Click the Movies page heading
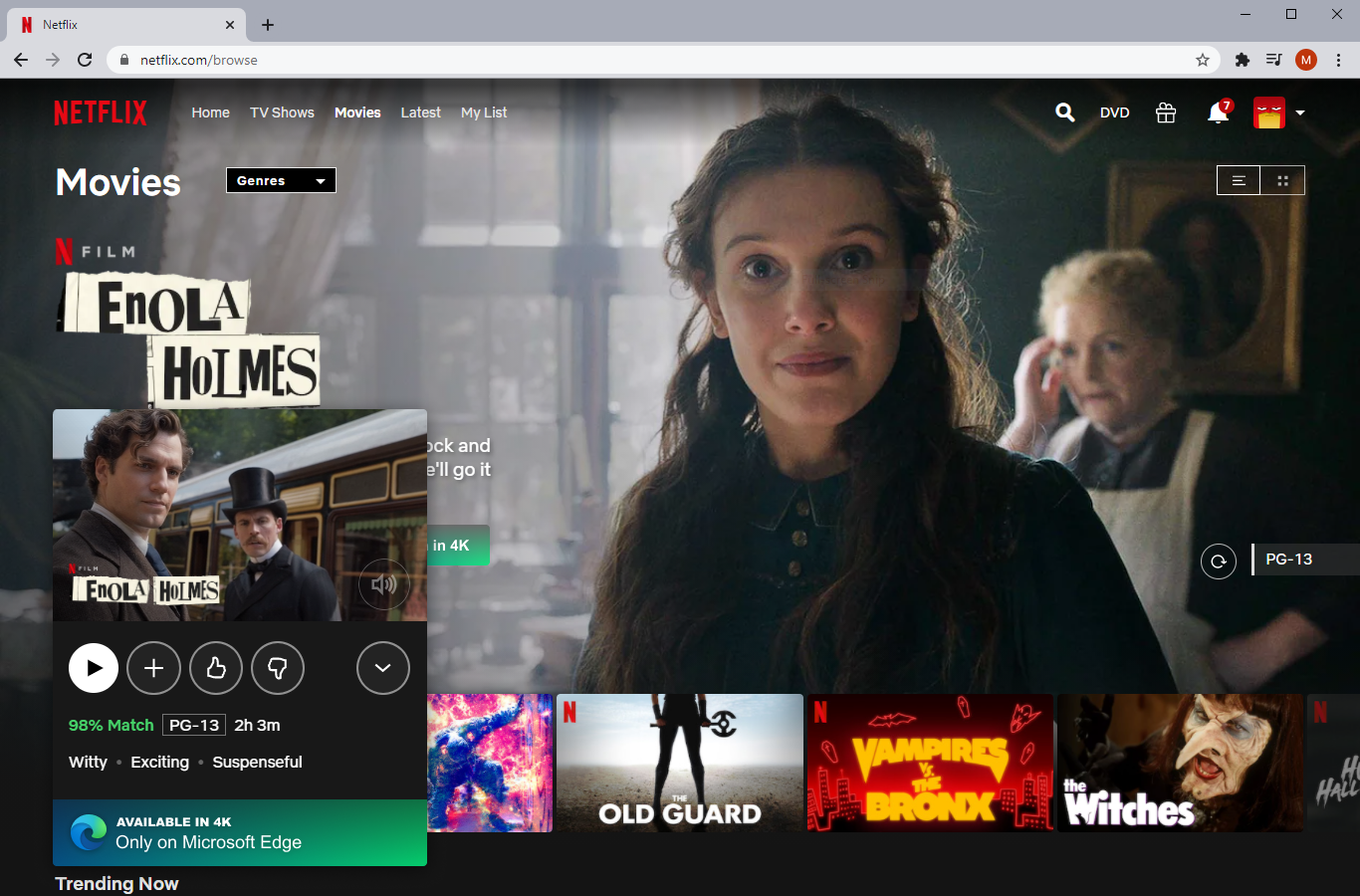This screenshot has width=1360, height=896. click(118, 182)
